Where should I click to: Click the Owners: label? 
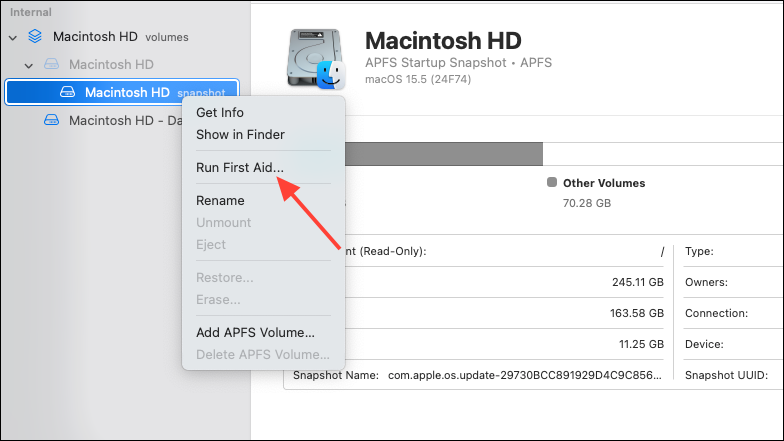706,282
